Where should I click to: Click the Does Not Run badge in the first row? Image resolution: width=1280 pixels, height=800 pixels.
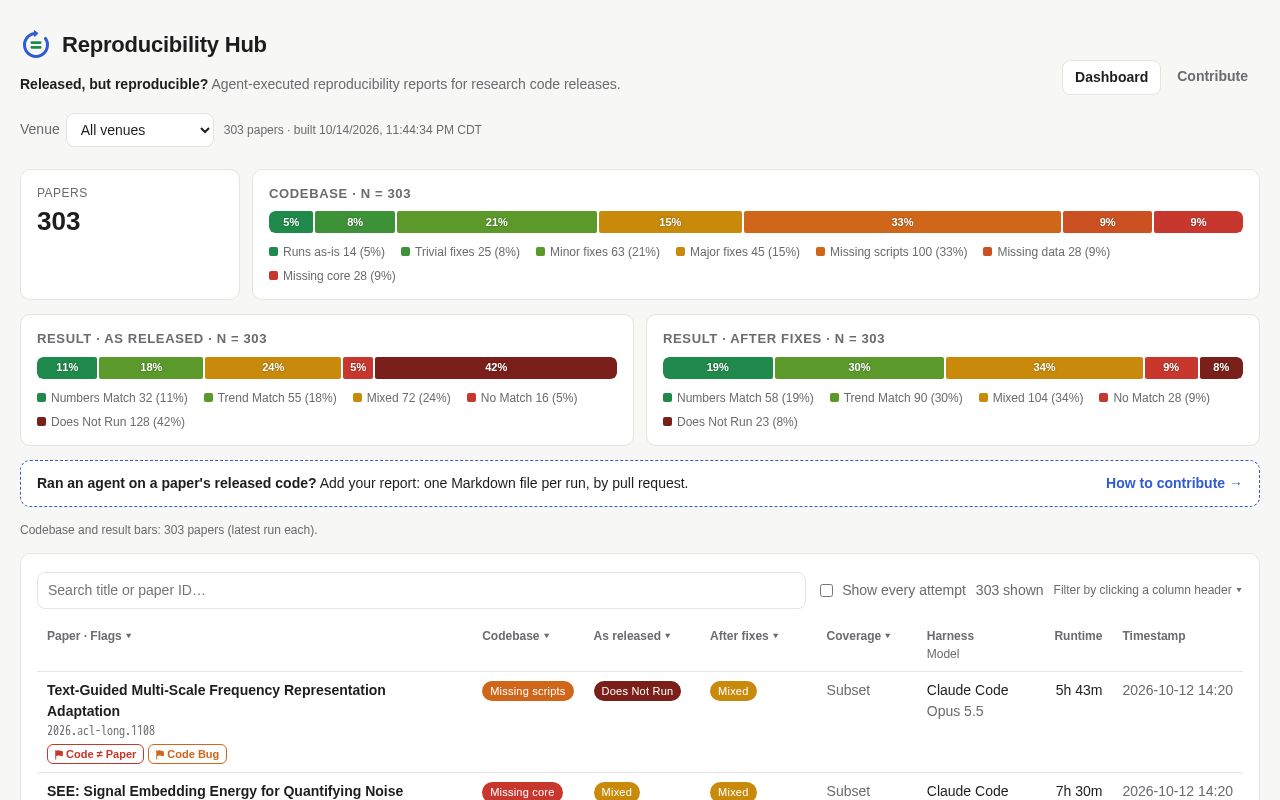[637, 691]
